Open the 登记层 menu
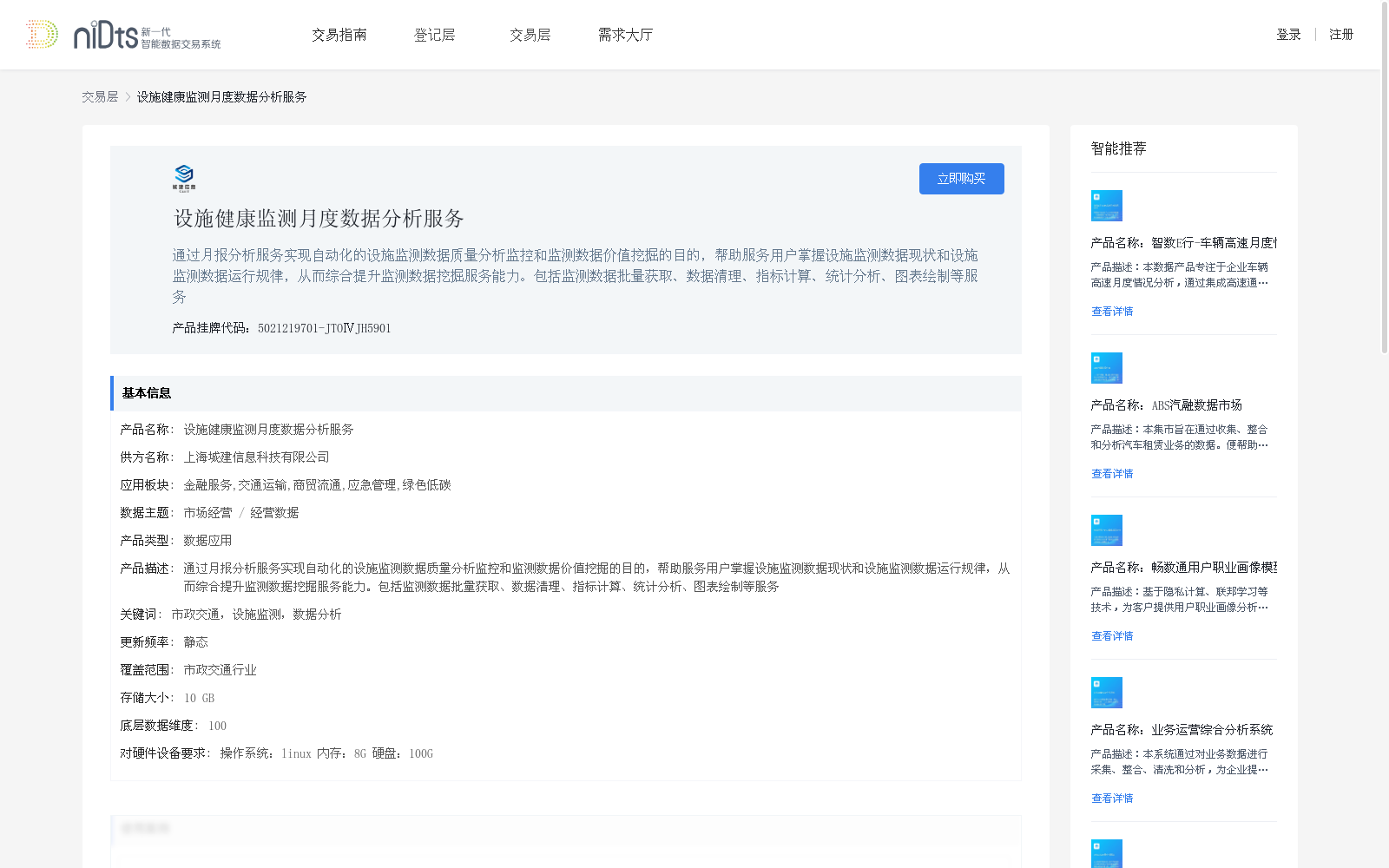 coord(435,35)
